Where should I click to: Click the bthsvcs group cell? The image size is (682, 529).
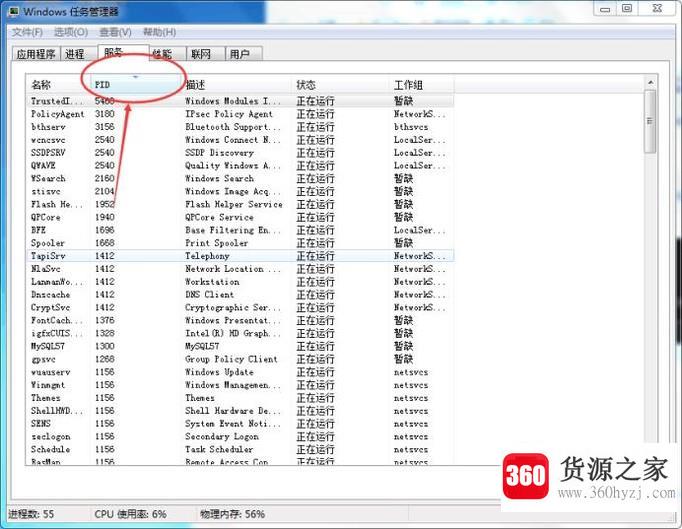coord(411,127)
